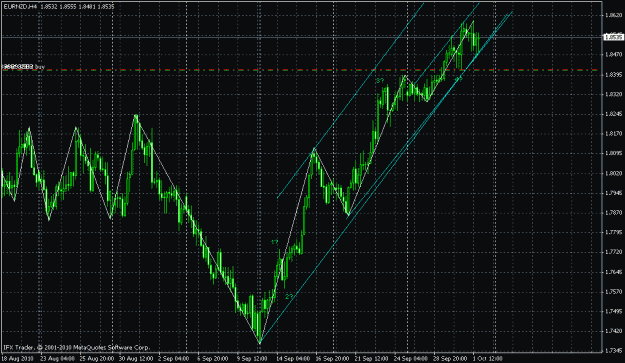Click the 1 Oct 12:00 time label
Screen dimensions: 625x363
(488, 358)
